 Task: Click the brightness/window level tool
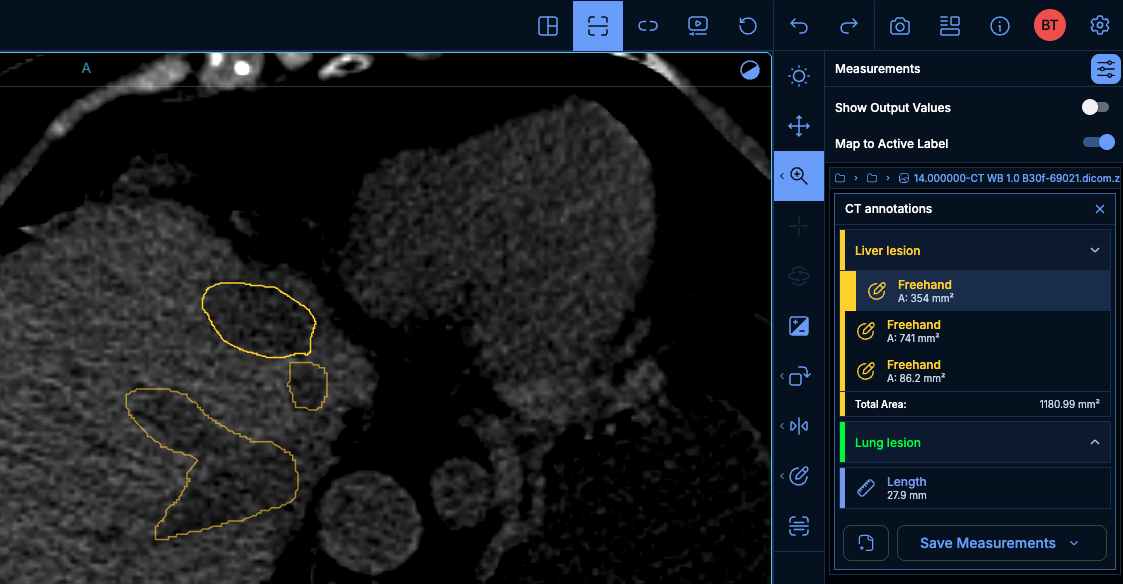(x=798, y=76)
